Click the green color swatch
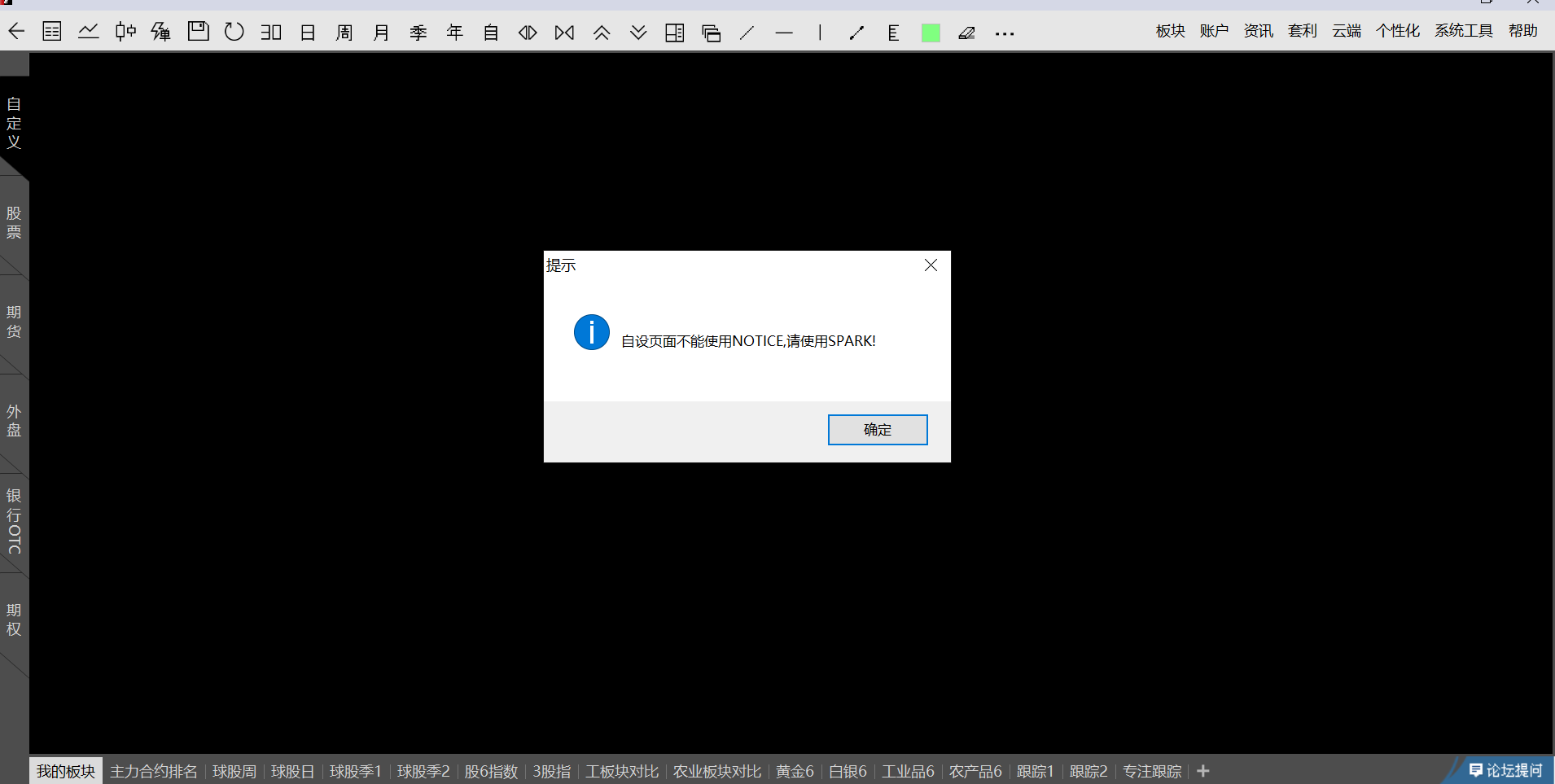1555x784 pixels. tap(931, 33)
